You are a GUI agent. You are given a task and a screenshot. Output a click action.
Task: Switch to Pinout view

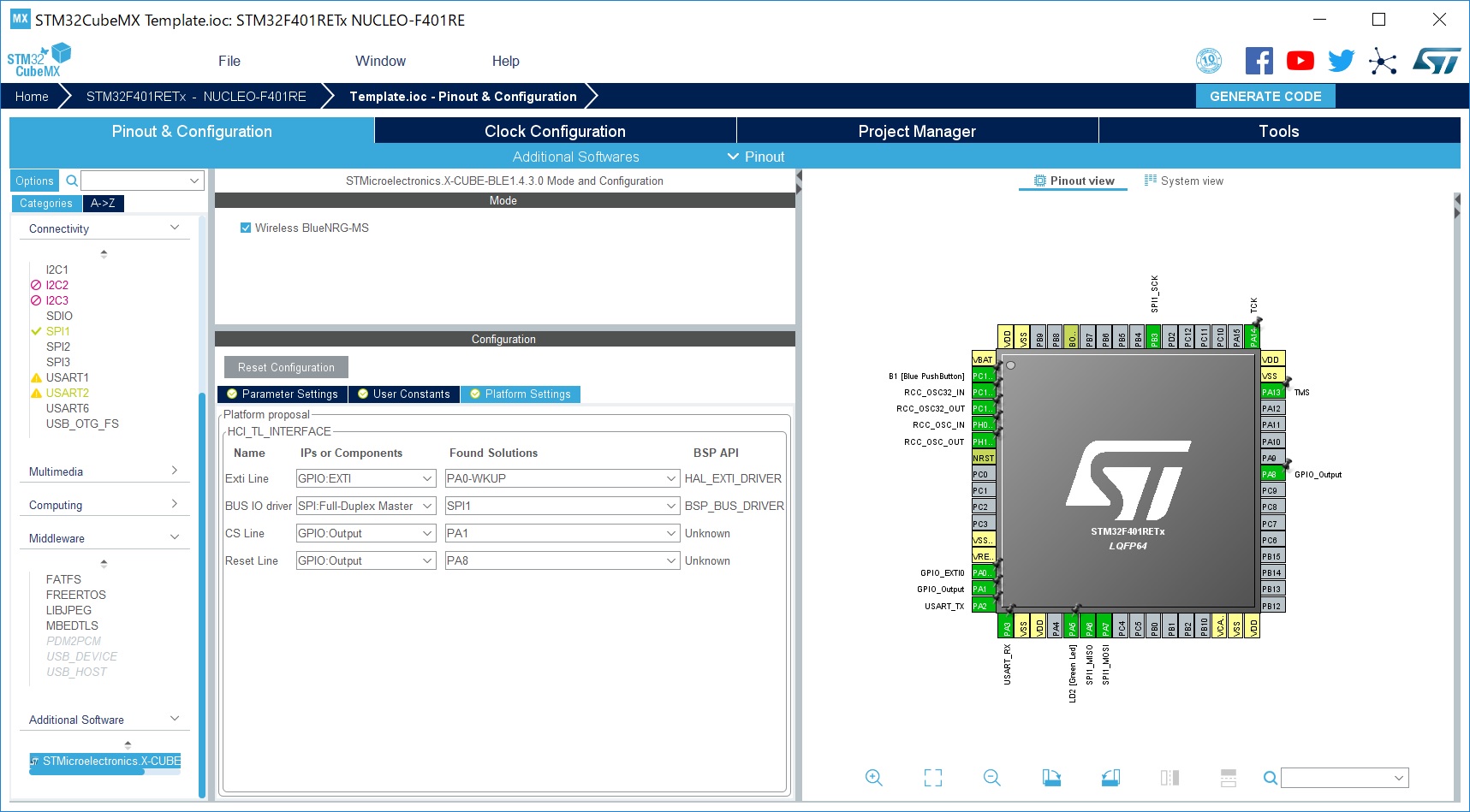[1074, 181]
